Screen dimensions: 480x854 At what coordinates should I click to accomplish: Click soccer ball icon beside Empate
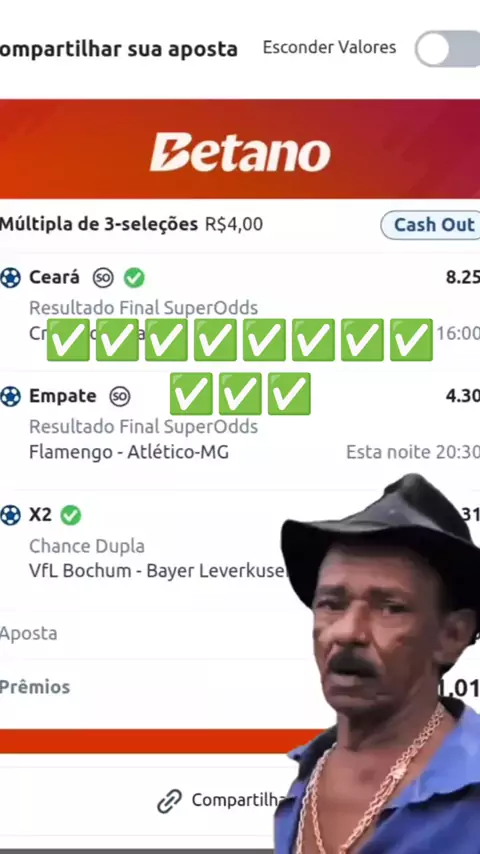click(x=10, y=396)
